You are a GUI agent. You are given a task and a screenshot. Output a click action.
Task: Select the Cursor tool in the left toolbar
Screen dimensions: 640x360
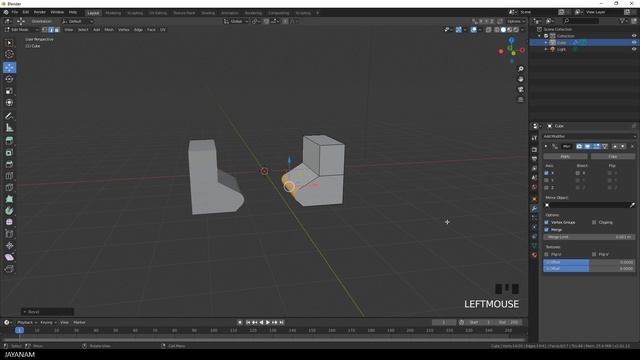point(9,54)
